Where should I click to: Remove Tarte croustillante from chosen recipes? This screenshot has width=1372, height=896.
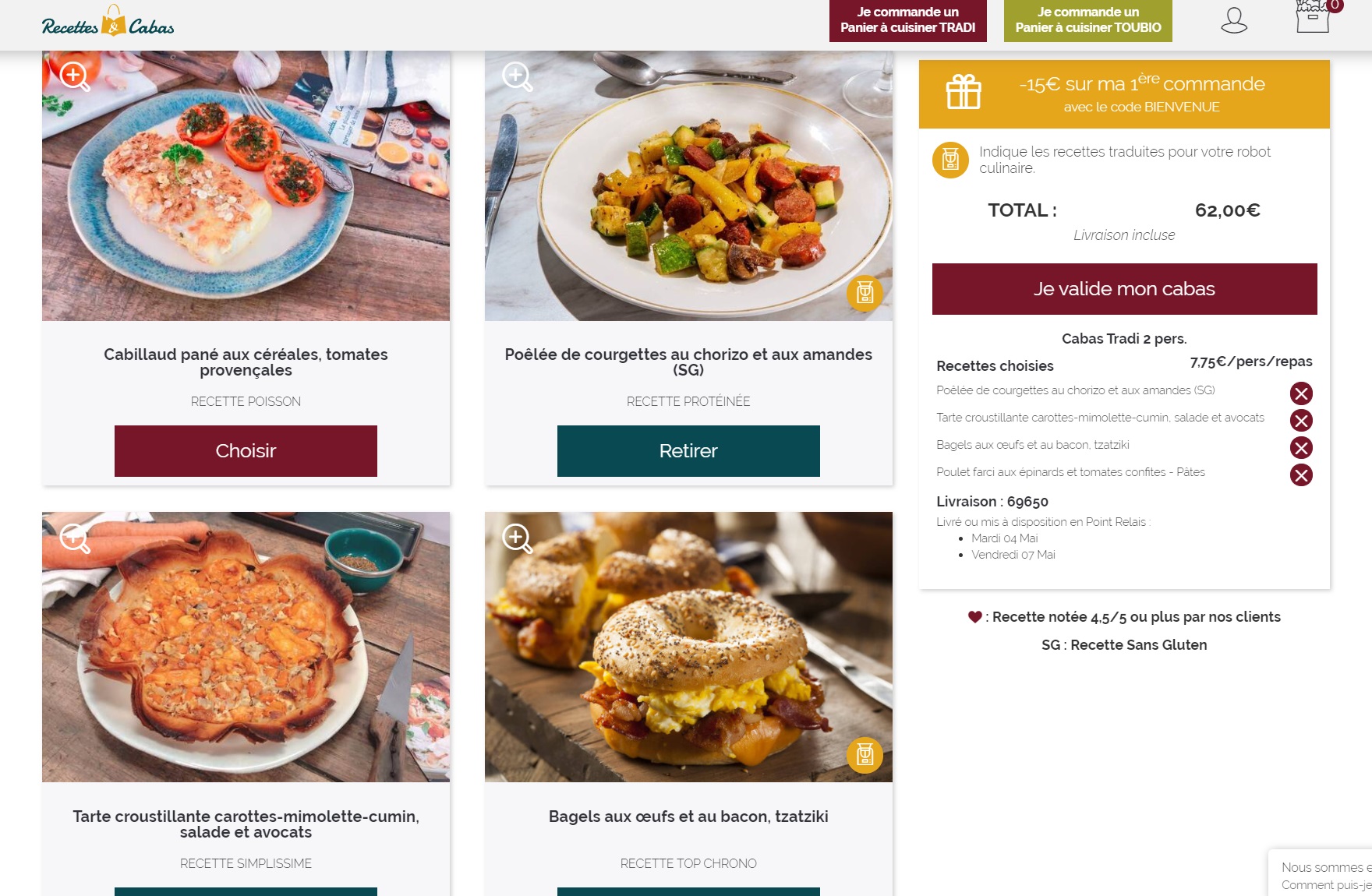(1301, 421)
